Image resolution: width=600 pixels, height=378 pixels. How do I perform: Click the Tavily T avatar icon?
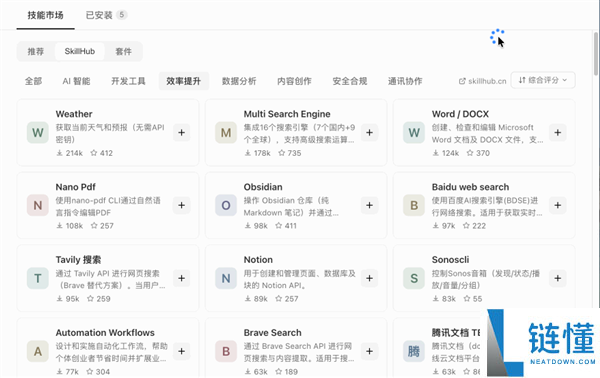coord(38,278)
